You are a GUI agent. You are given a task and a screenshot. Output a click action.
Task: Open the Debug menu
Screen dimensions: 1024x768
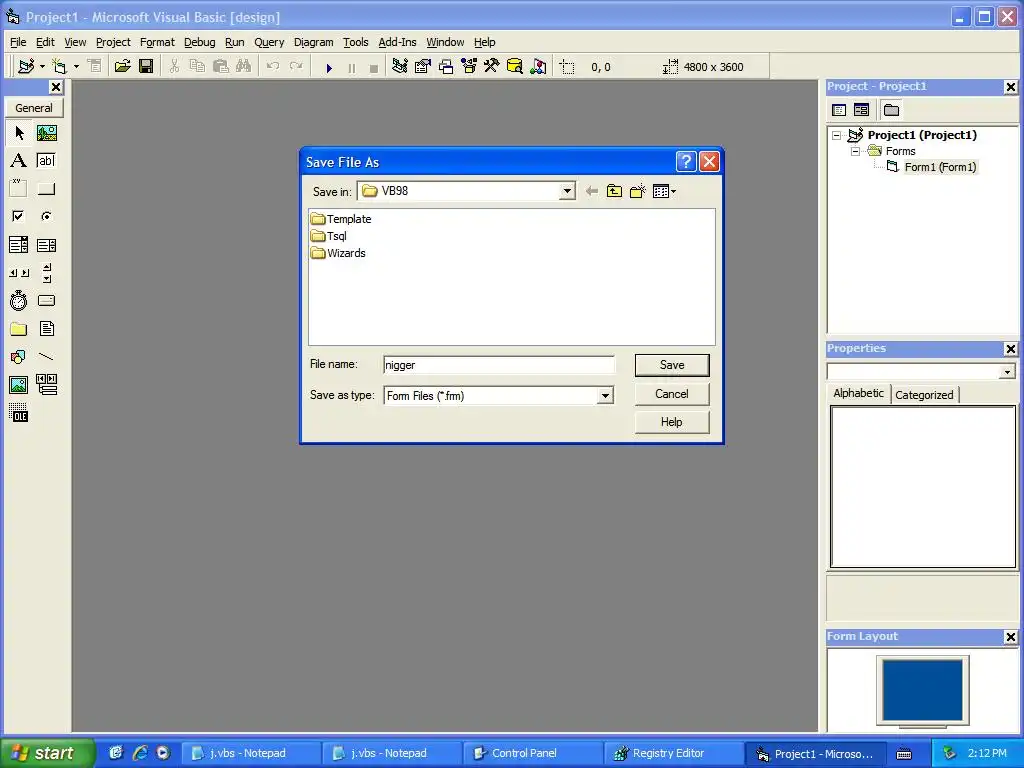pyautogui.click(x=199, y=42)
